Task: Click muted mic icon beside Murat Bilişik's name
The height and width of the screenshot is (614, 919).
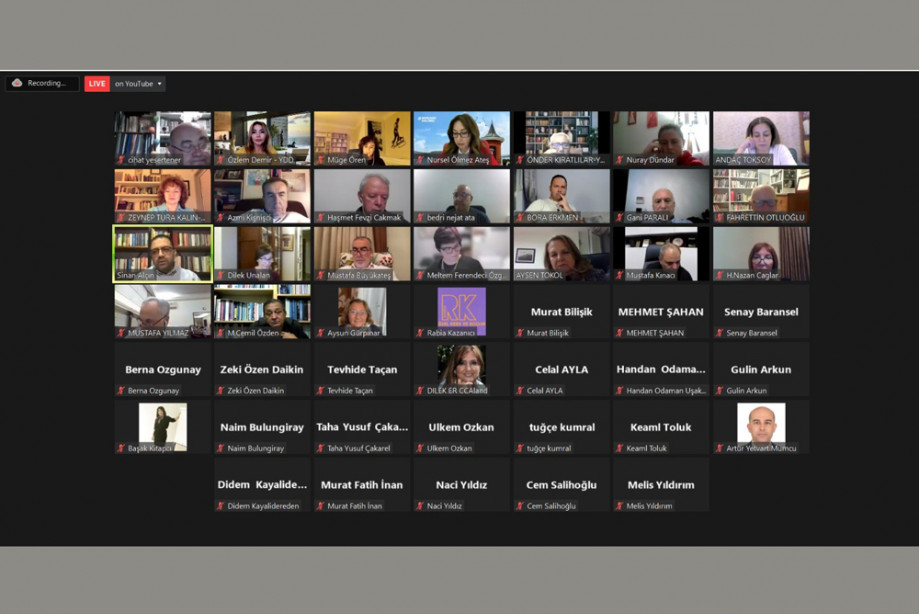Action: 521,333
